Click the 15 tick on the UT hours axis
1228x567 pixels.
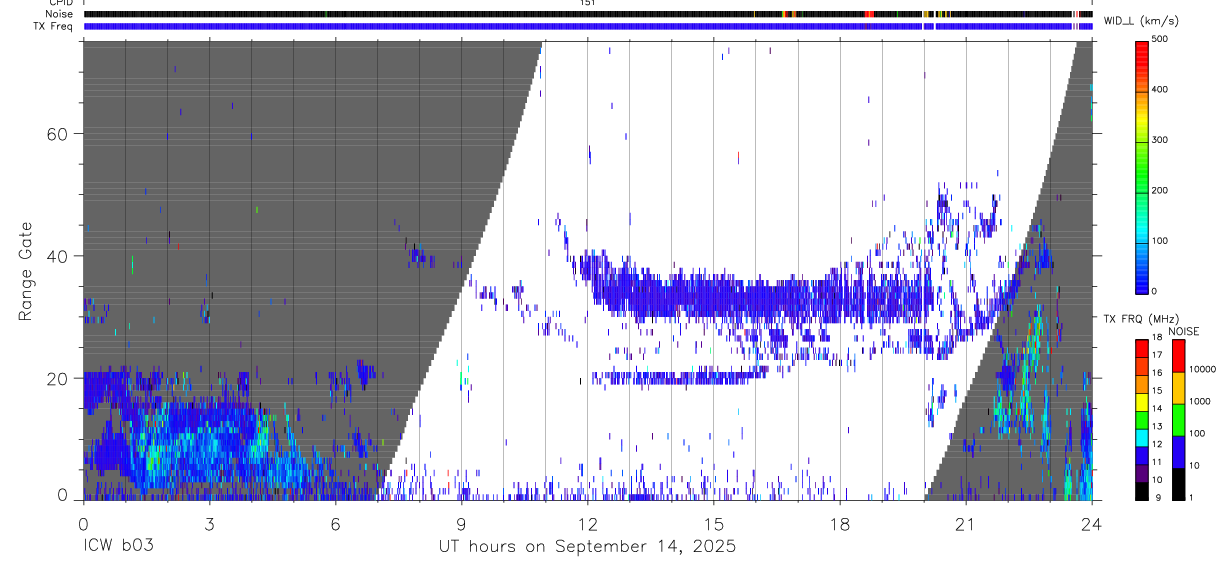click(x=713, y=524)
